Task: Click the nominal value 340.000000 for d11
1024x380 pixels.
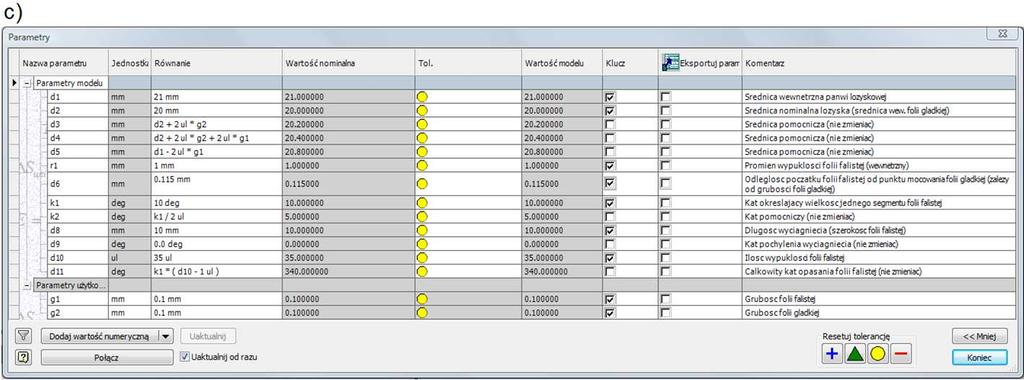Action: tap(348, 271)
